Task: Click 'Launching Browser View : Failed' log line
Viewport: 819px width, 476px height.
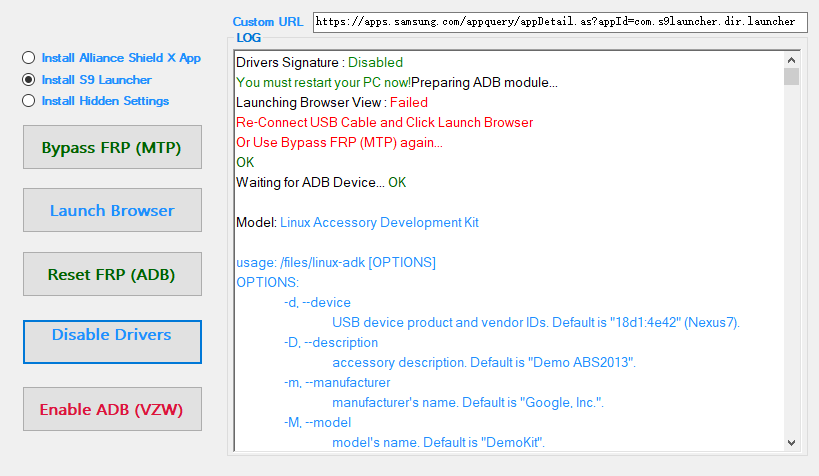Action: (x=332, y=102)
